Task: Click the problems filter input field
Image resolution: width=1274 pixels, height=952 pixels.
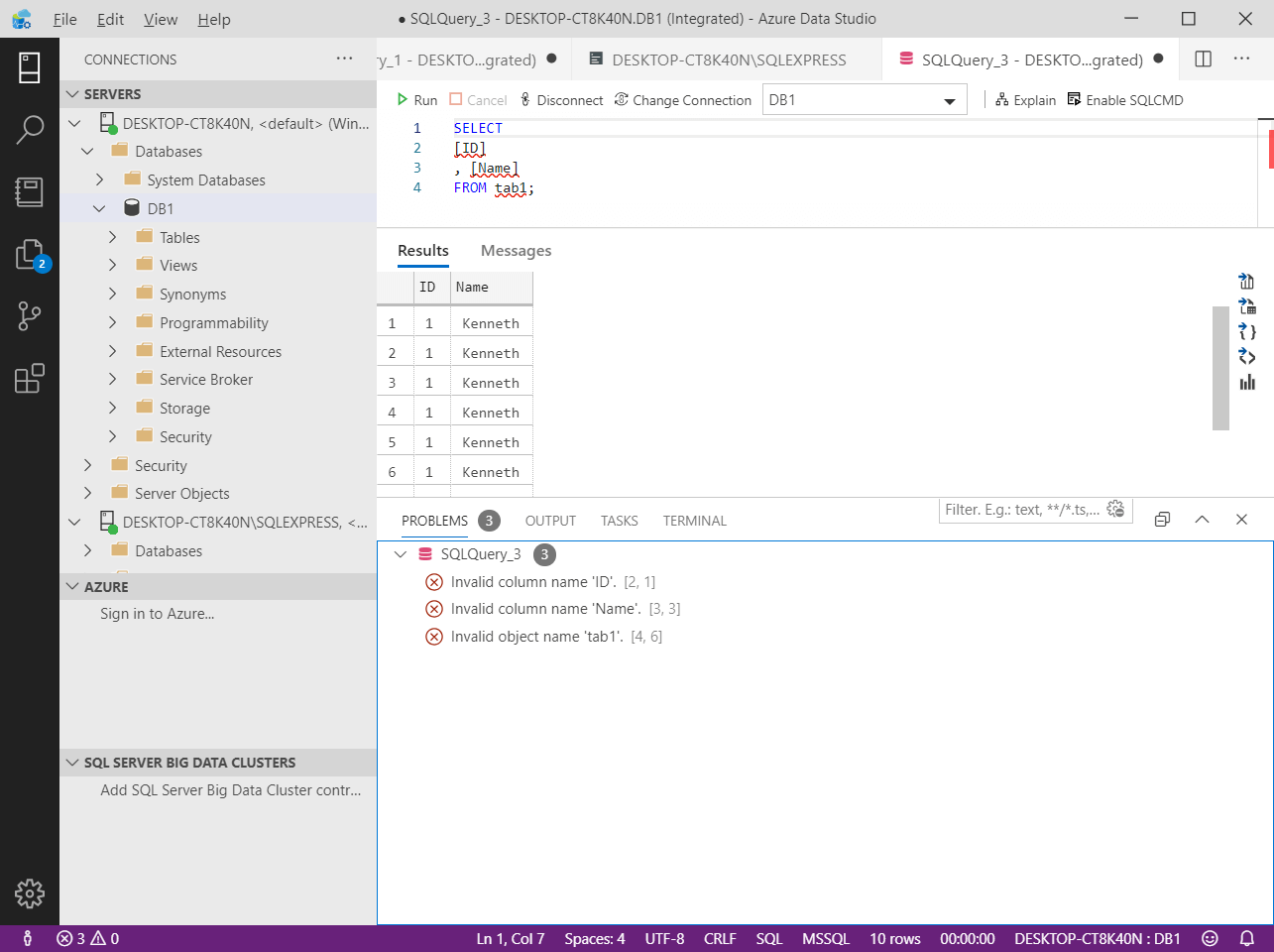Action: tap(1024, 510)
